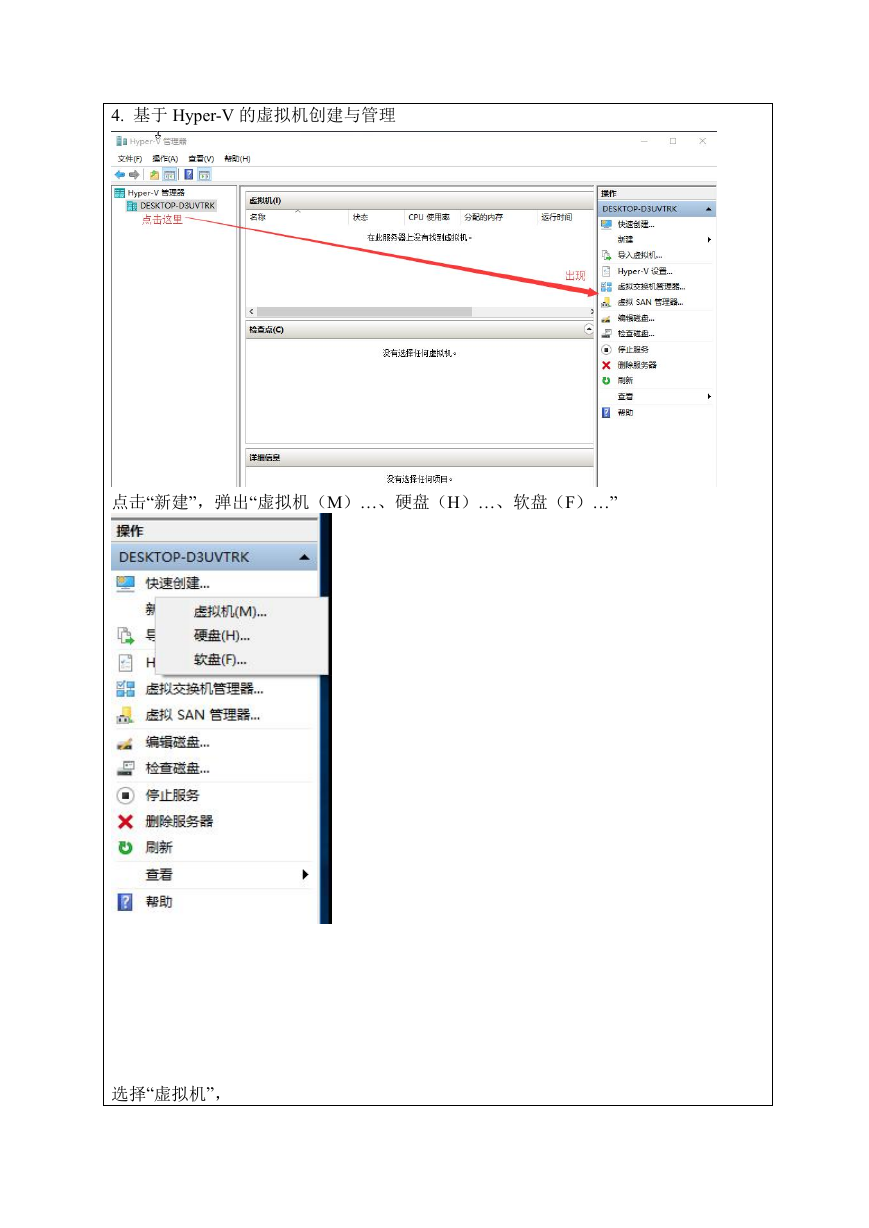Viewport: 869px width, 1228px height.
Task: Click 快速创建 monitor icon in the enlarged 操作 panel
Action: point(125,583)
